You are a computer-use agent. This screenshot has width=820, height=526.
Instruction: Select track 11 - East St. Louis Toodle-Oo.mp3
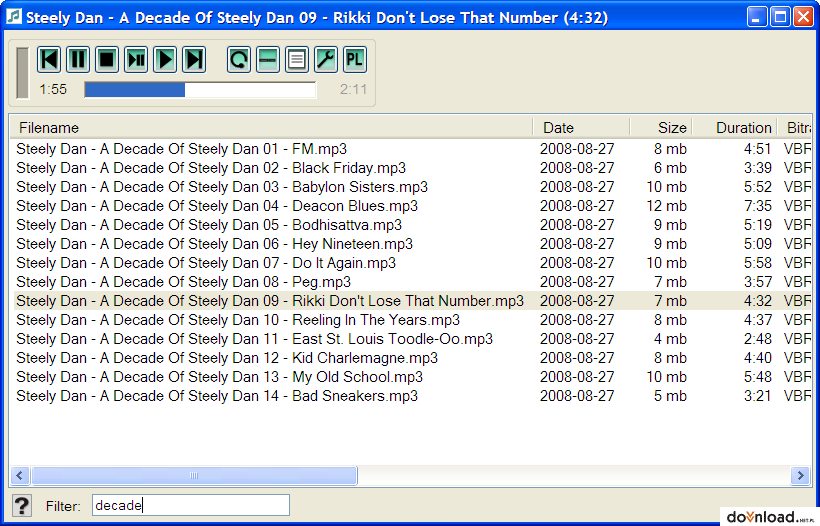coord(255,339)
